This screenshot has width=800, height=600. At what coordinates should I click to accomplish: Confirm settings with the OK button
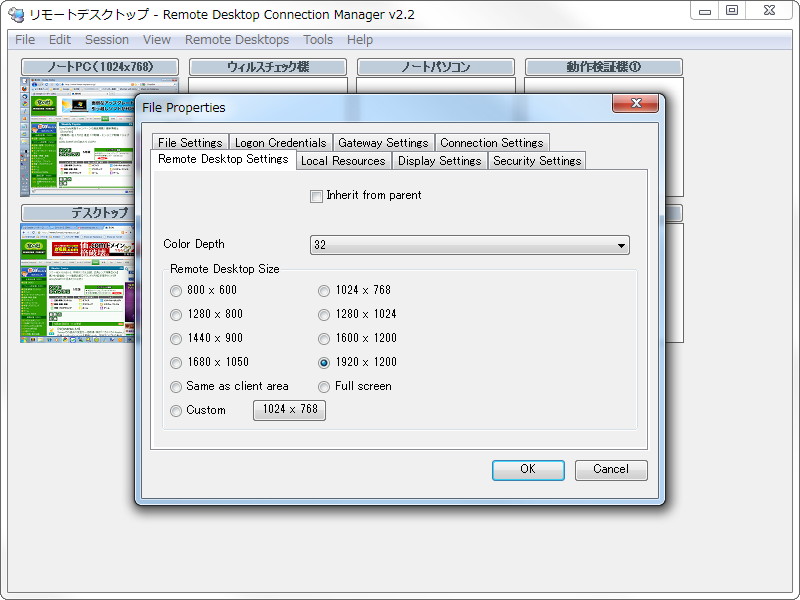[527, 470]
